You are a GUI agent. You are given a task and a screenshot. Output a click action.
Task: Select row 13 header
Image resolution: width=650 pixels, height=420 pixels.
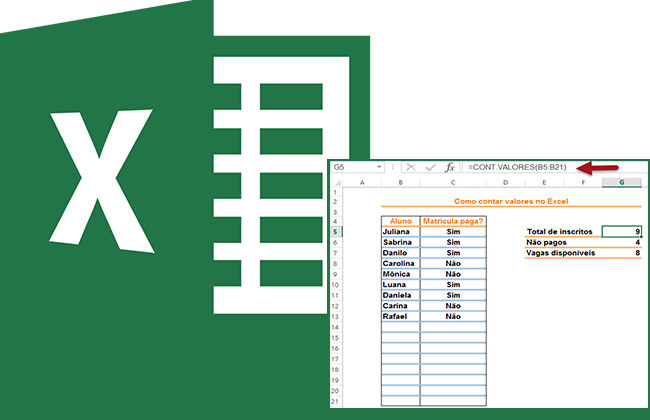(x=336, y=317)
